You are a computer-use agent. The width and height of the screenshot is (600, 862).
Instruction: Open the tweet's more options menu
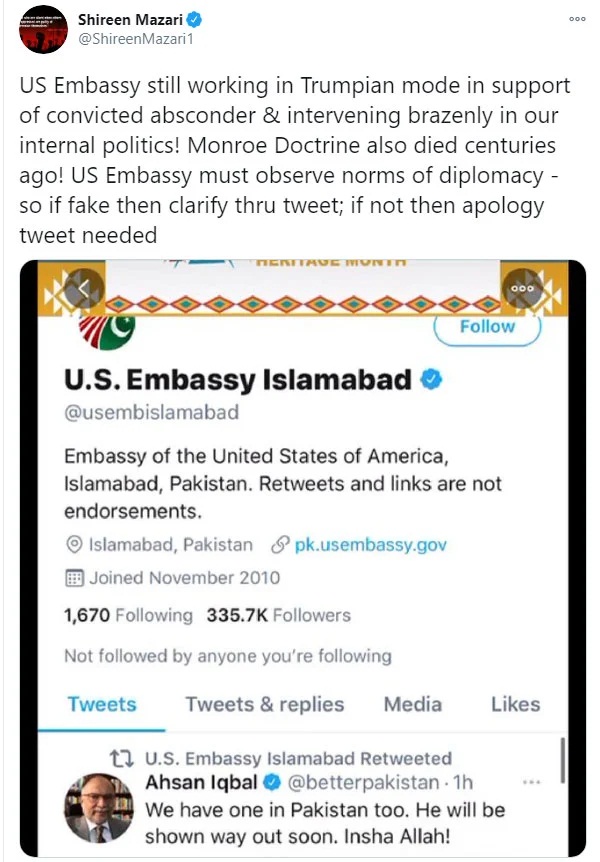point(577,19)
